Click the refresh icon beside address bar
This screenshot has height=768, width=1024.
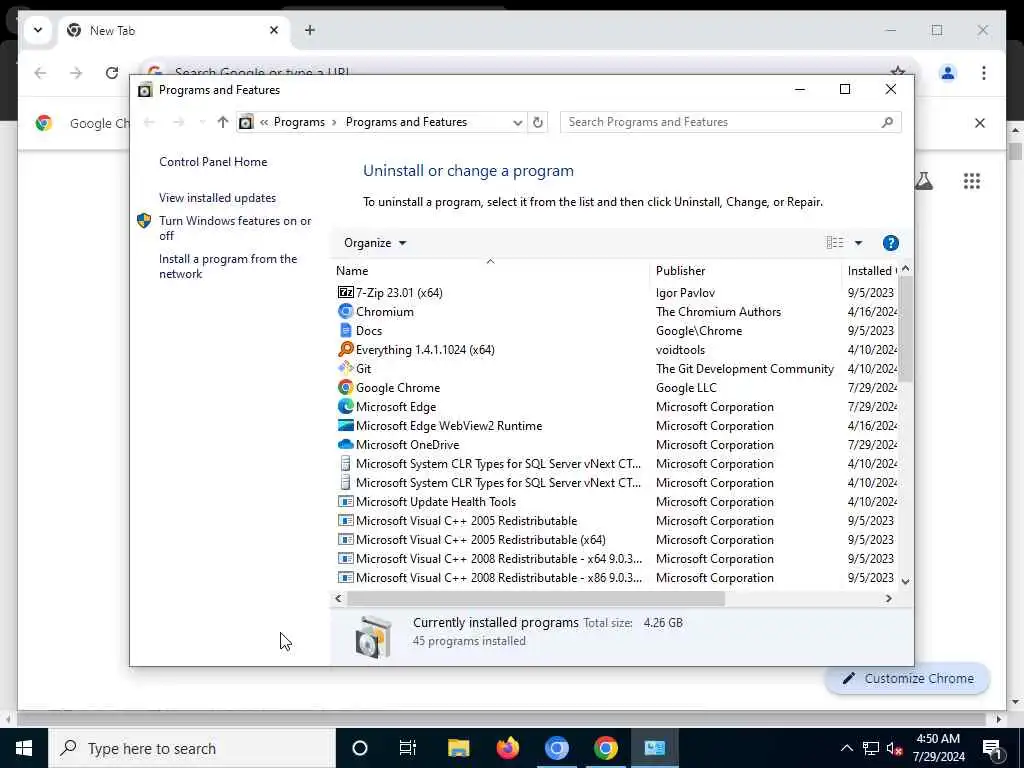tap(537, 122)
